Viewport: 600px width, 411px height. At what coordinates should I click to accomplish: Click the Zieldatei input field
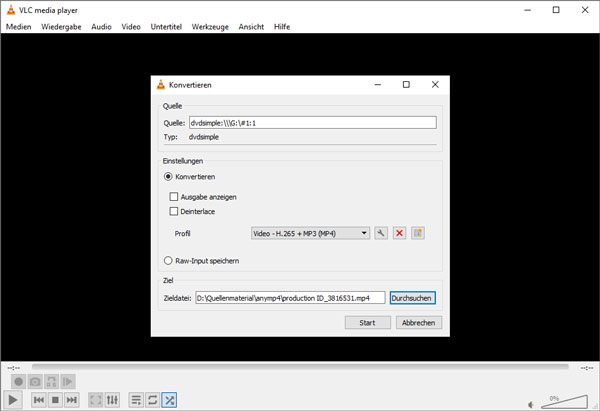(290, 298)
